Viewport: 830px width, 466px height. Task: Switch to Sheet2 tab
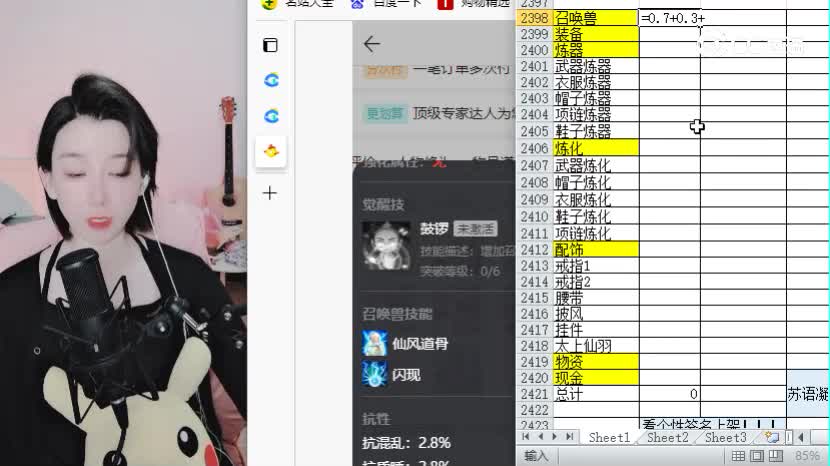pos(667,437)
